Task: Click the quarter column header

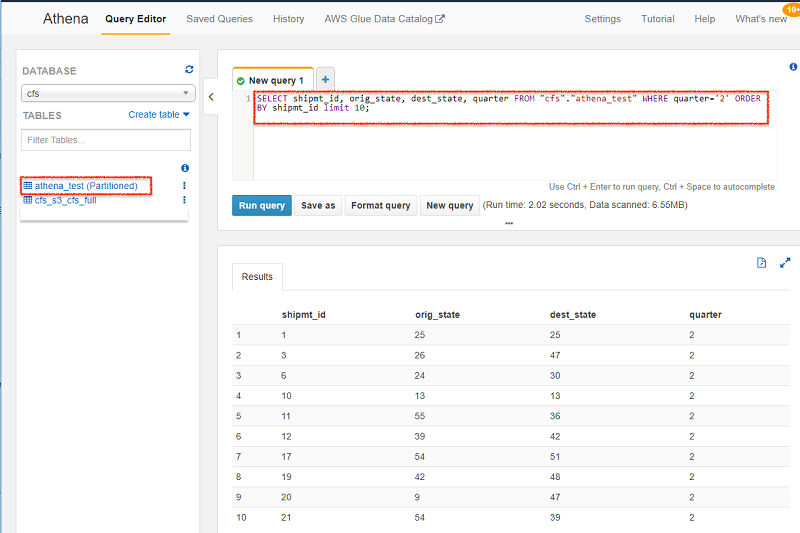Action: 705,315
